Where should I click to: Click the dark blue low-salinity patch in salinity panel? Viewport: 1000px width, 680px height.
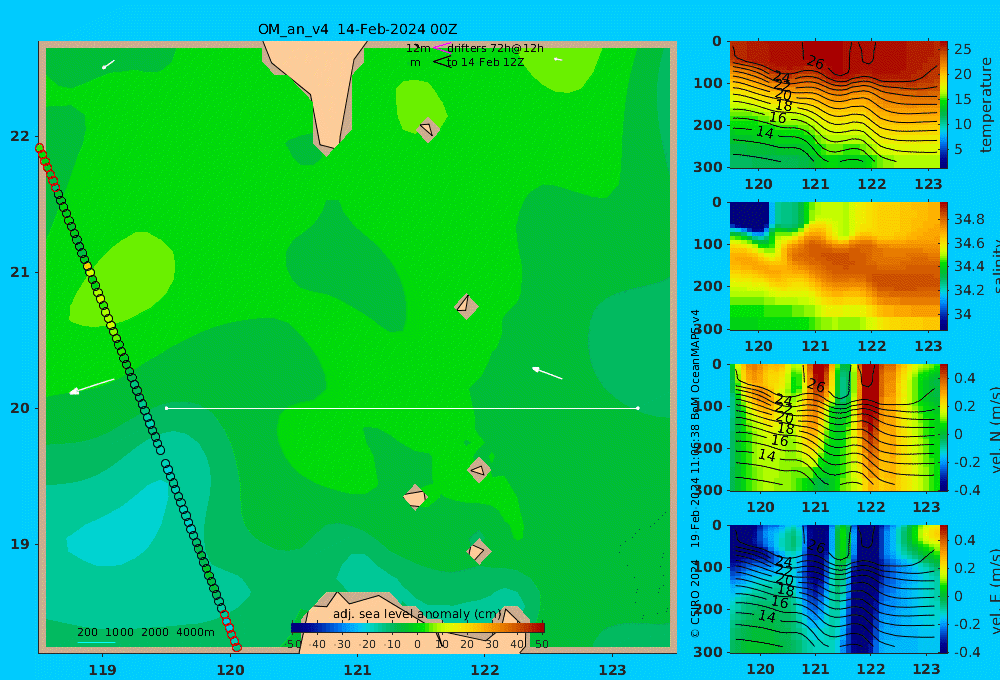point(749,216)
